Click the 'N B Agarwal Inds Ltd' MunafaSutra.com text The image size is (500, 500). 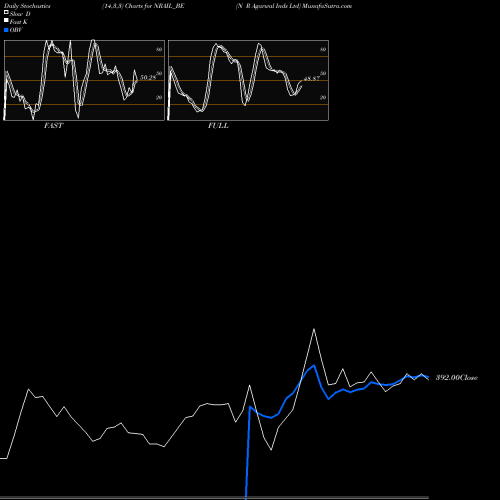click(294, 6)
